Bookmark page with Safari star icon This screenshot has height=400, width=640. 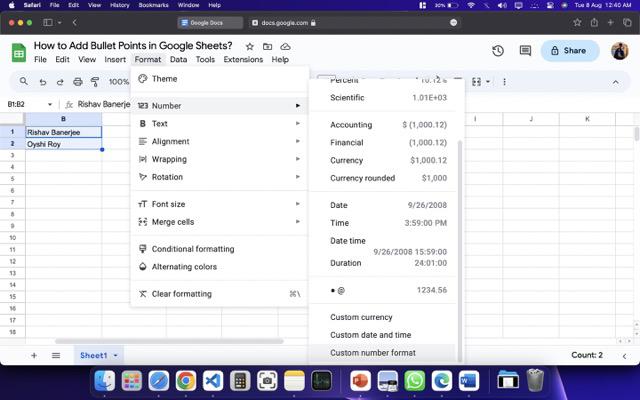[577, 22]
